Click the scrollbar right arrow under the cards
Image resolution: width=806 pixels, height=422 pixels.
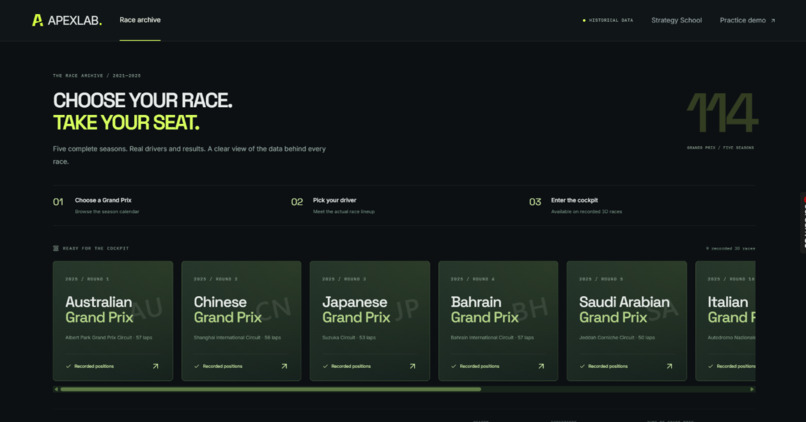(x=752, y=389)
